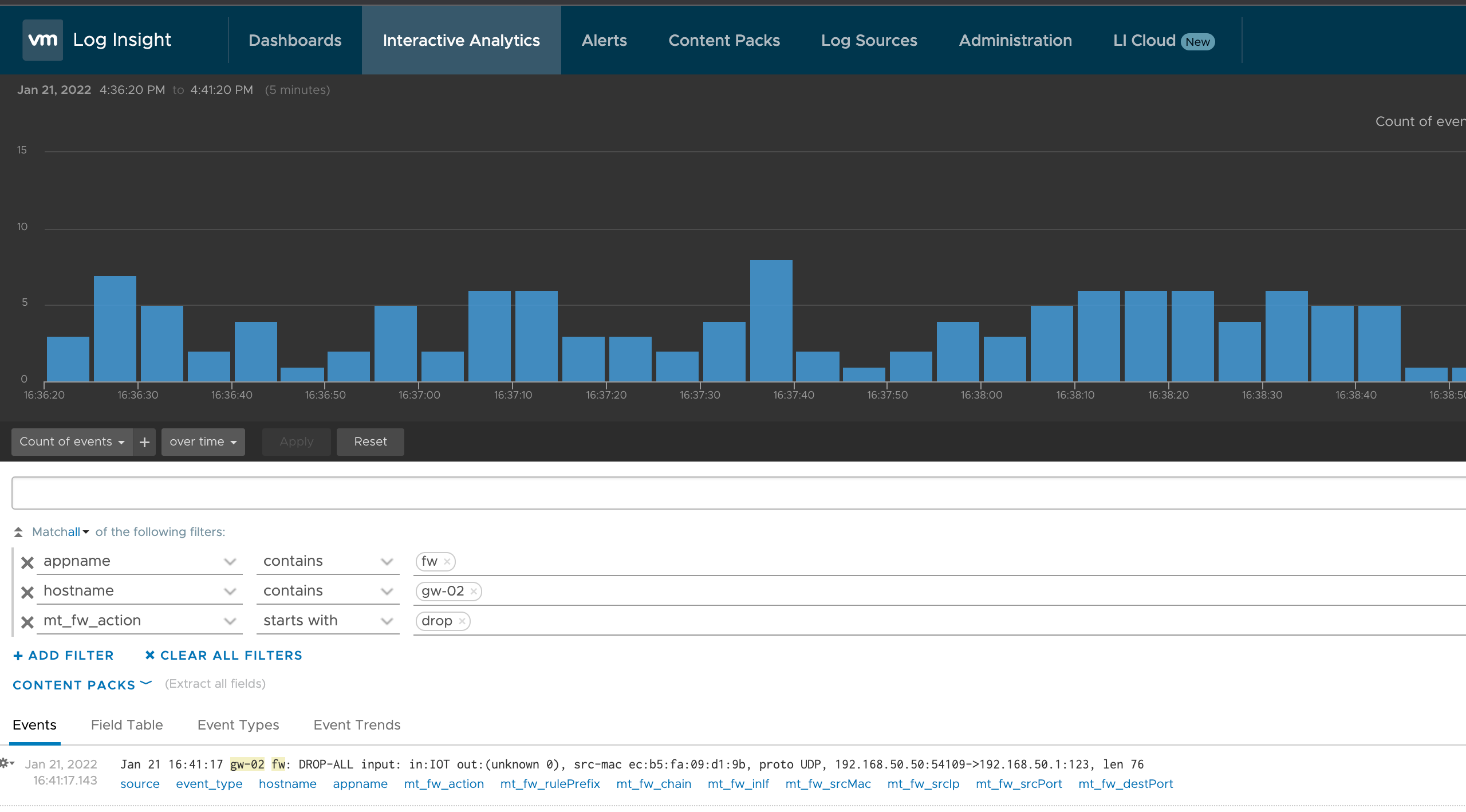Switch to Event Types tab

click(x=238, y=725)
